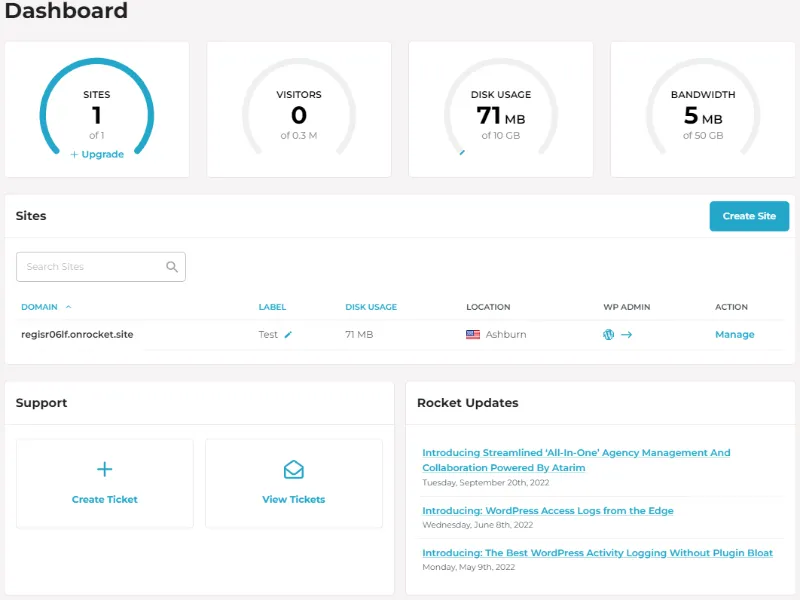Click the US flag icon beside Ashburn
Screen dimensions: 800x600
[472, 334]
